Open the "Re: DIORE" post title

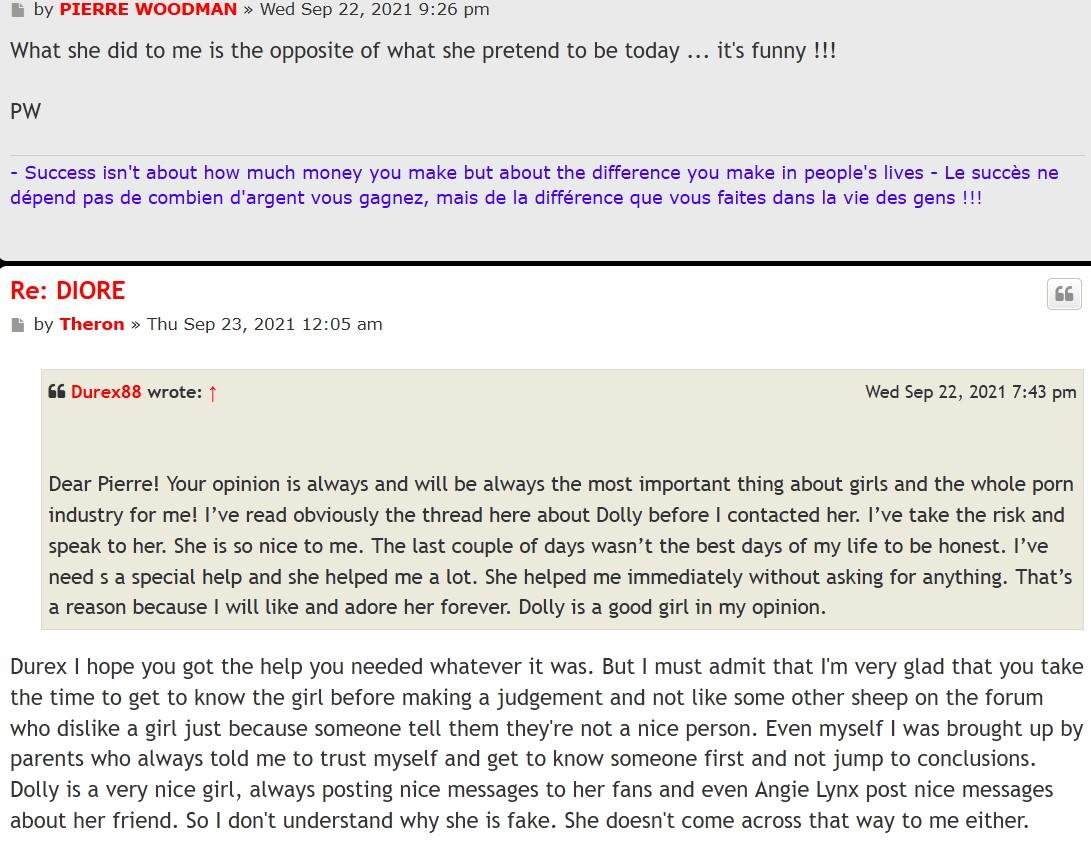click(68, 291)
